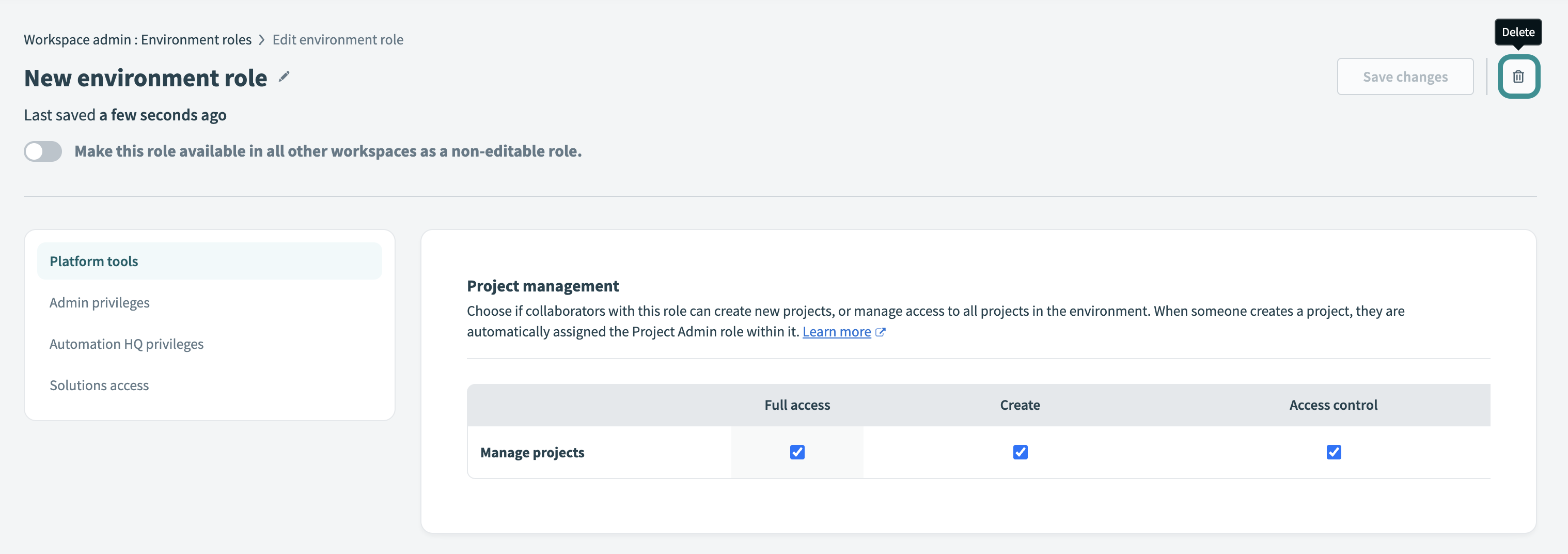
Task: Open the Learn more link
Action: point(837,332)
